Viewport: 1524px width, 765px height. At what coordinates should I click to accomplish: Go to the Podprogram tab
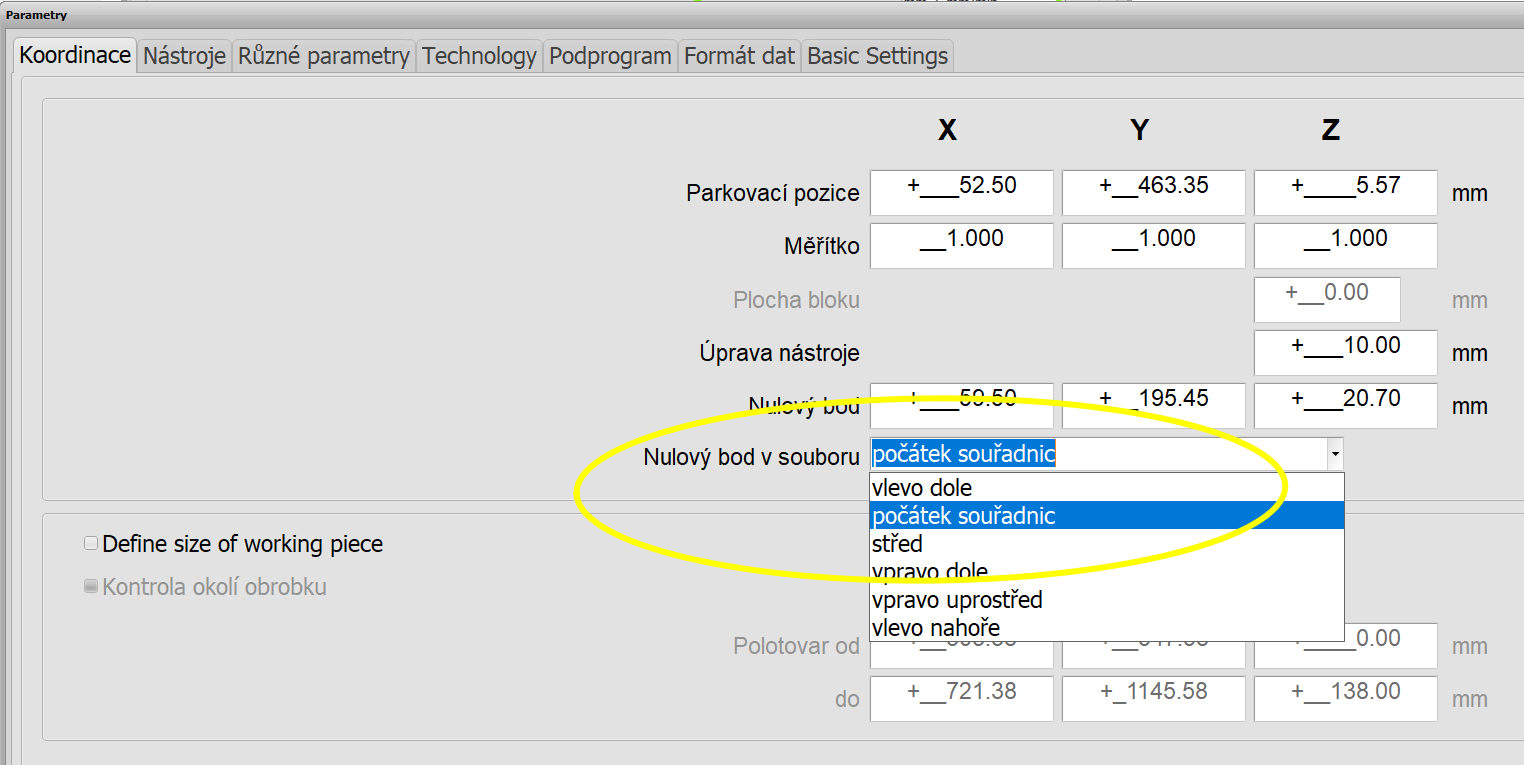click(610, 56)
